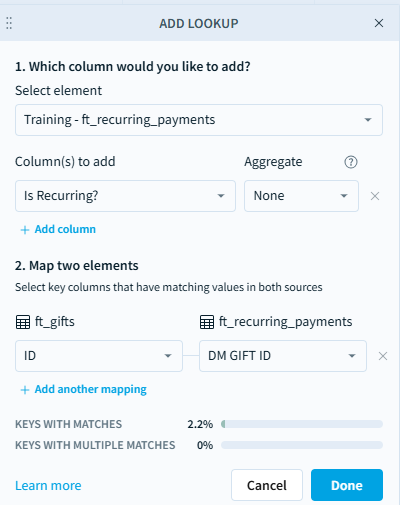Open the Learn more link
Viewport: 400px width, 505px height.
point(48,486)
